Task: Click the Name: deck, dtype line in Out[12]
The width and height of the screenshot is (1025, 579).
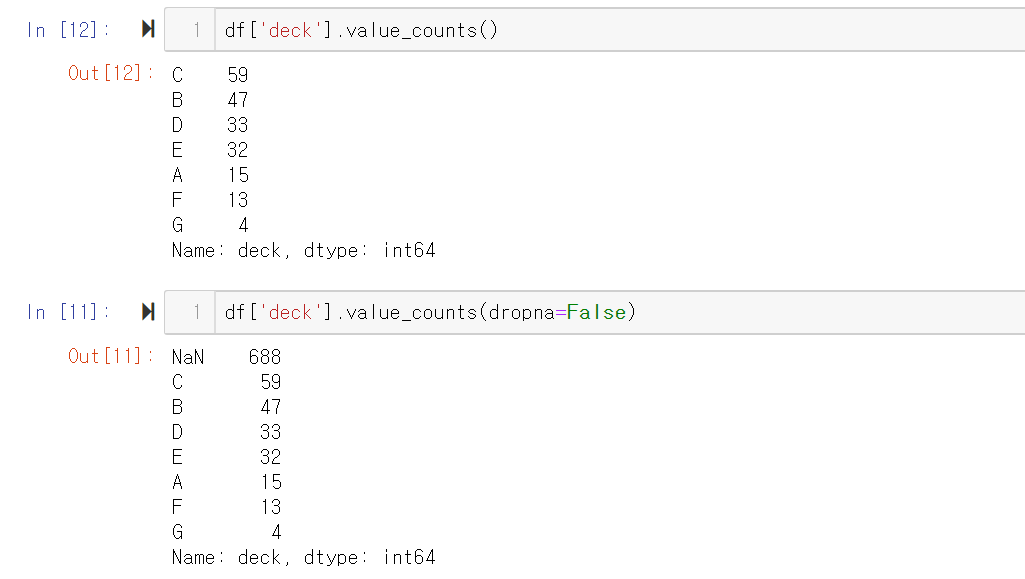Action: [x=303, y=250]
